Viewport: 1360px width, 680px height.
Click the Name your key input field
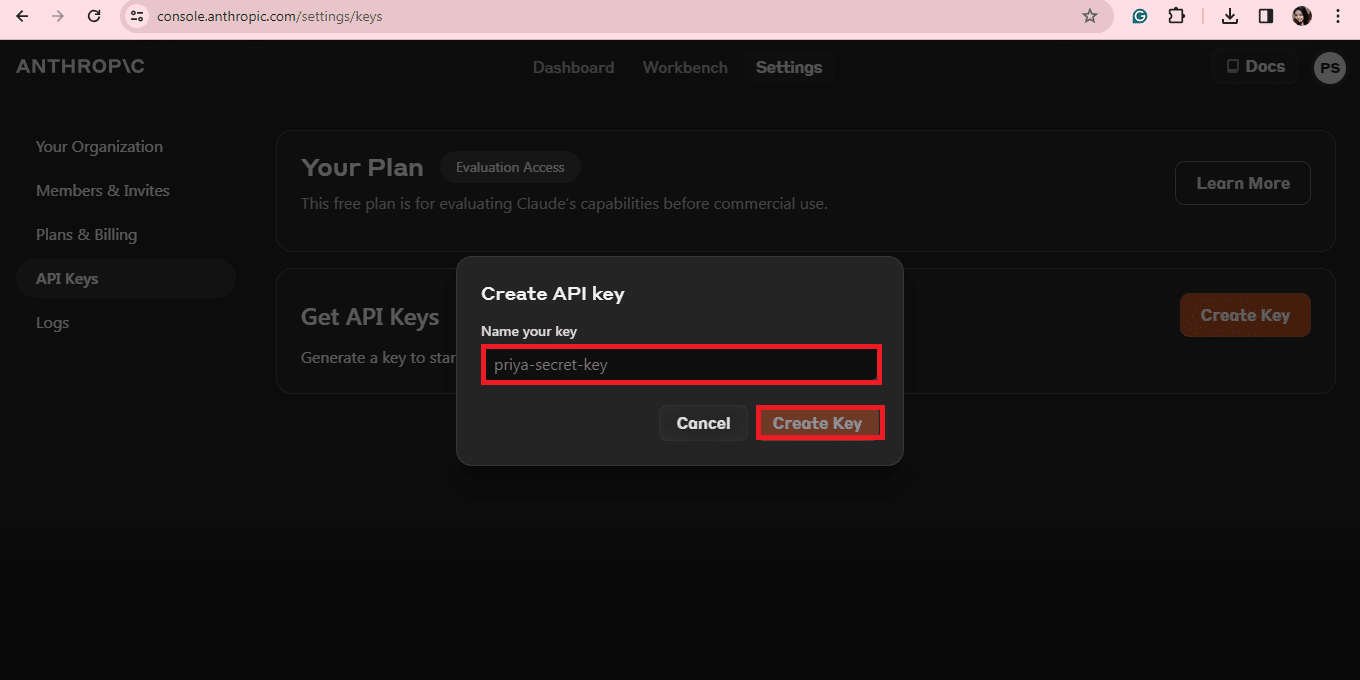(680, 365)
